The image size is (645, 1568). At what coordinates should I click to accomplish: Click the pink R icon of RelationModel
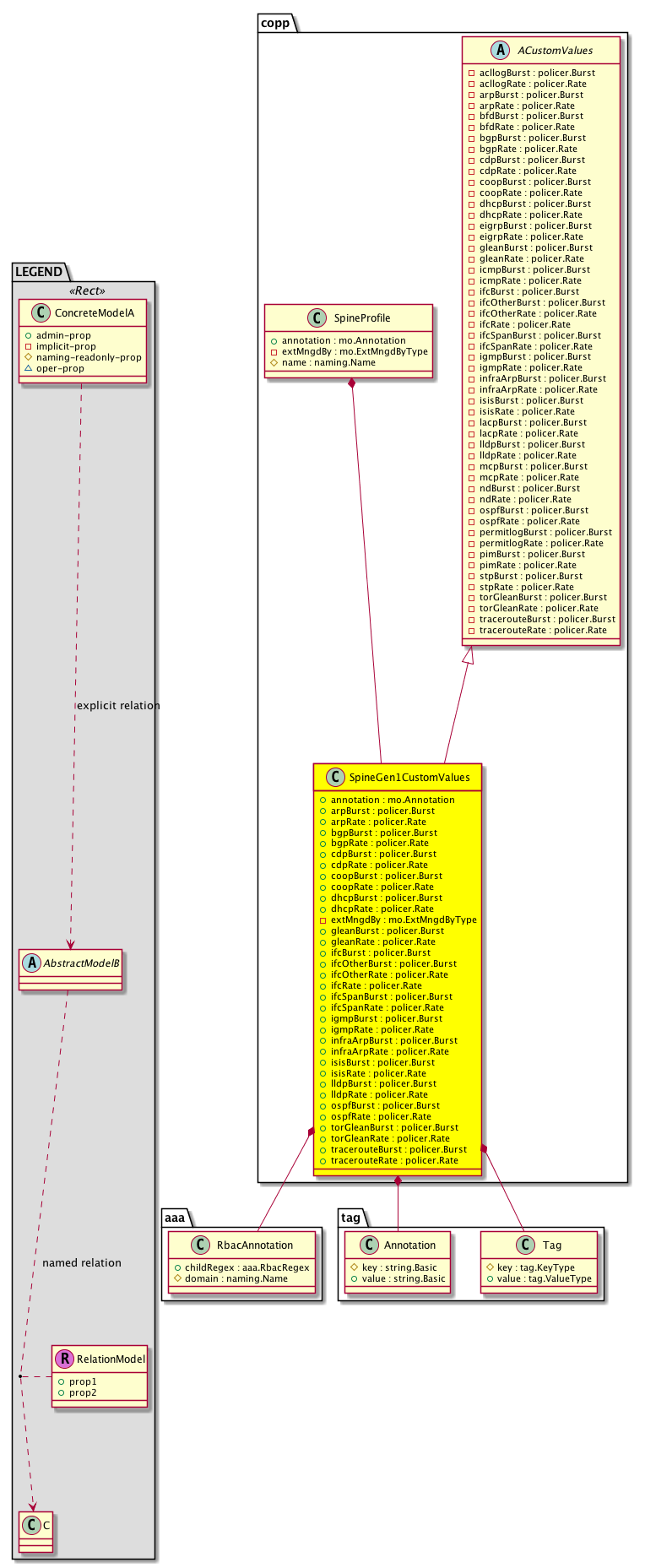coord(64,1359)
